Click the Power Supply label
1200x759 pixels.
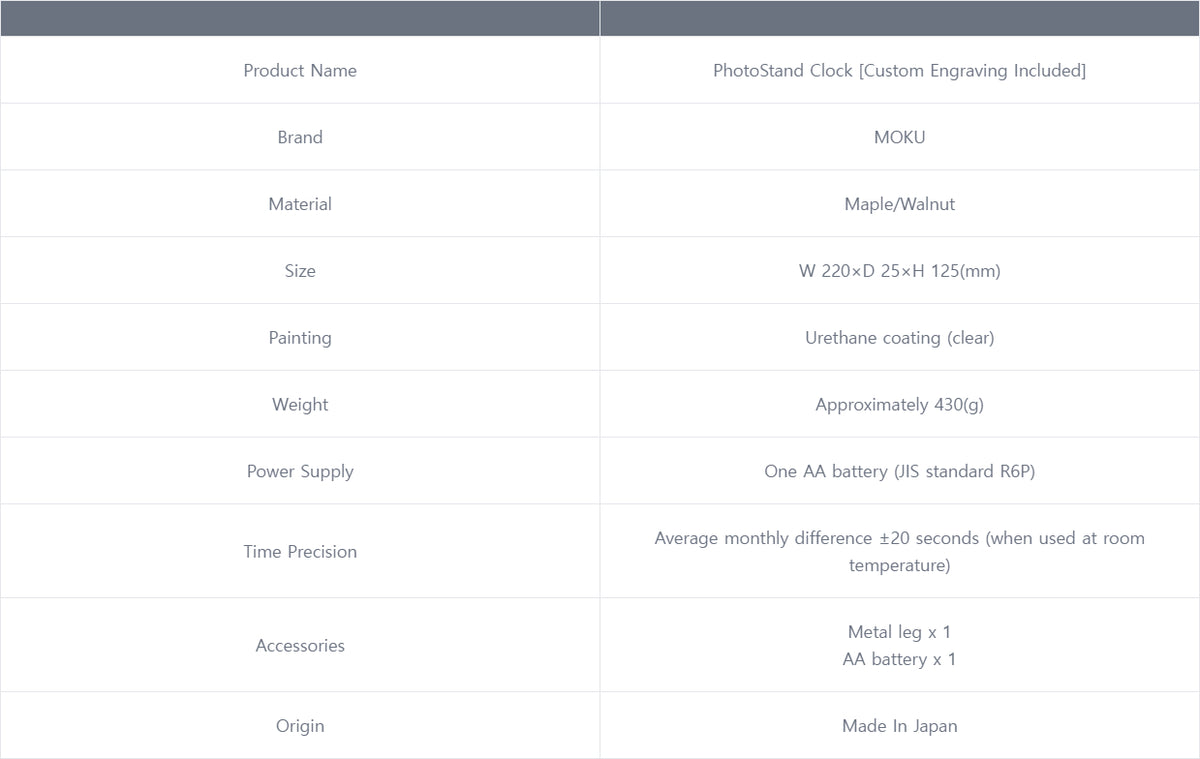point(300,472)
